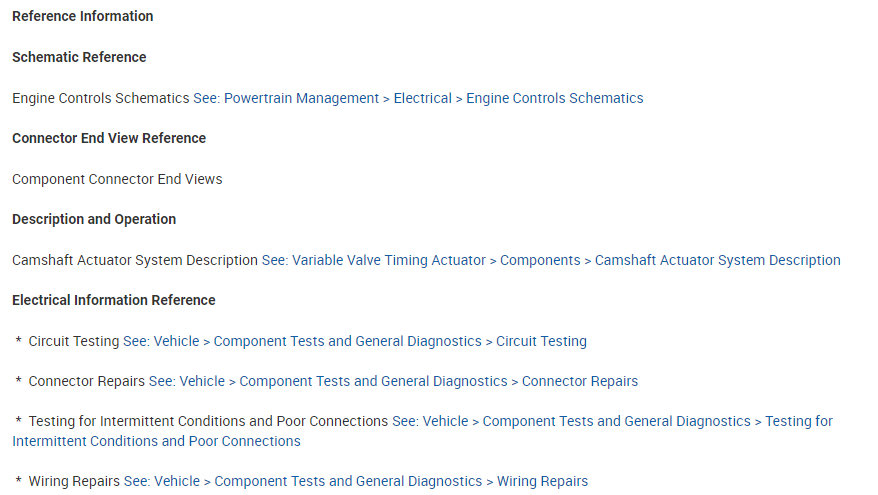Click the 'Schematic Reference' heading

(79, 57)
